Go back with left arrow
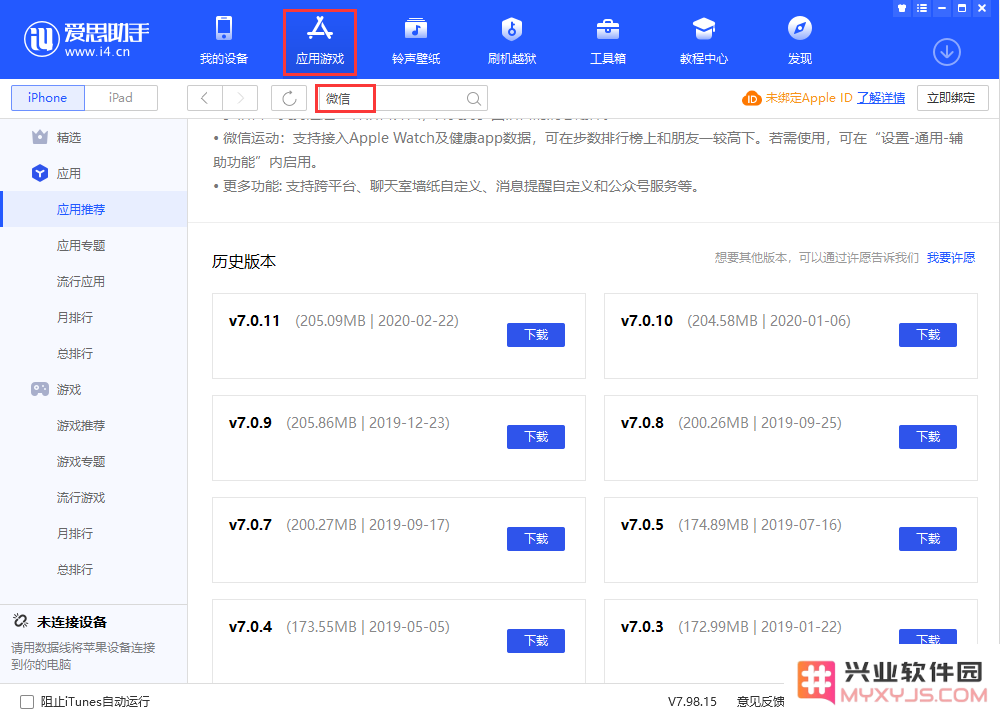 (205, 98)
